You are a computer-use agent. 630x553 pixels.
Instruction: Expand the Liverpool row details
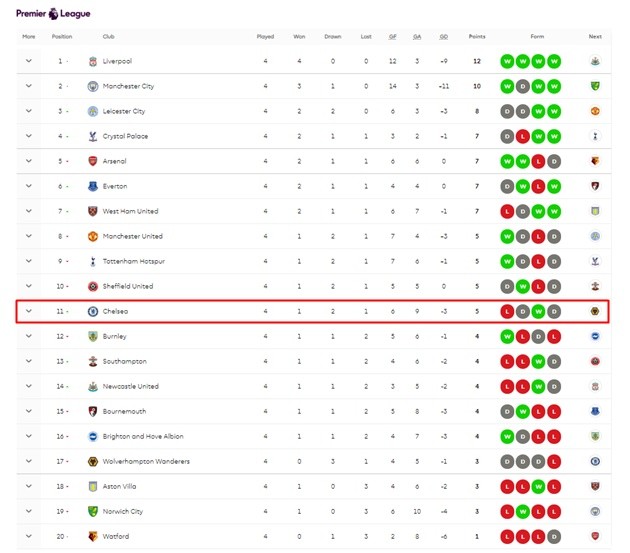(x=28, y=61)
